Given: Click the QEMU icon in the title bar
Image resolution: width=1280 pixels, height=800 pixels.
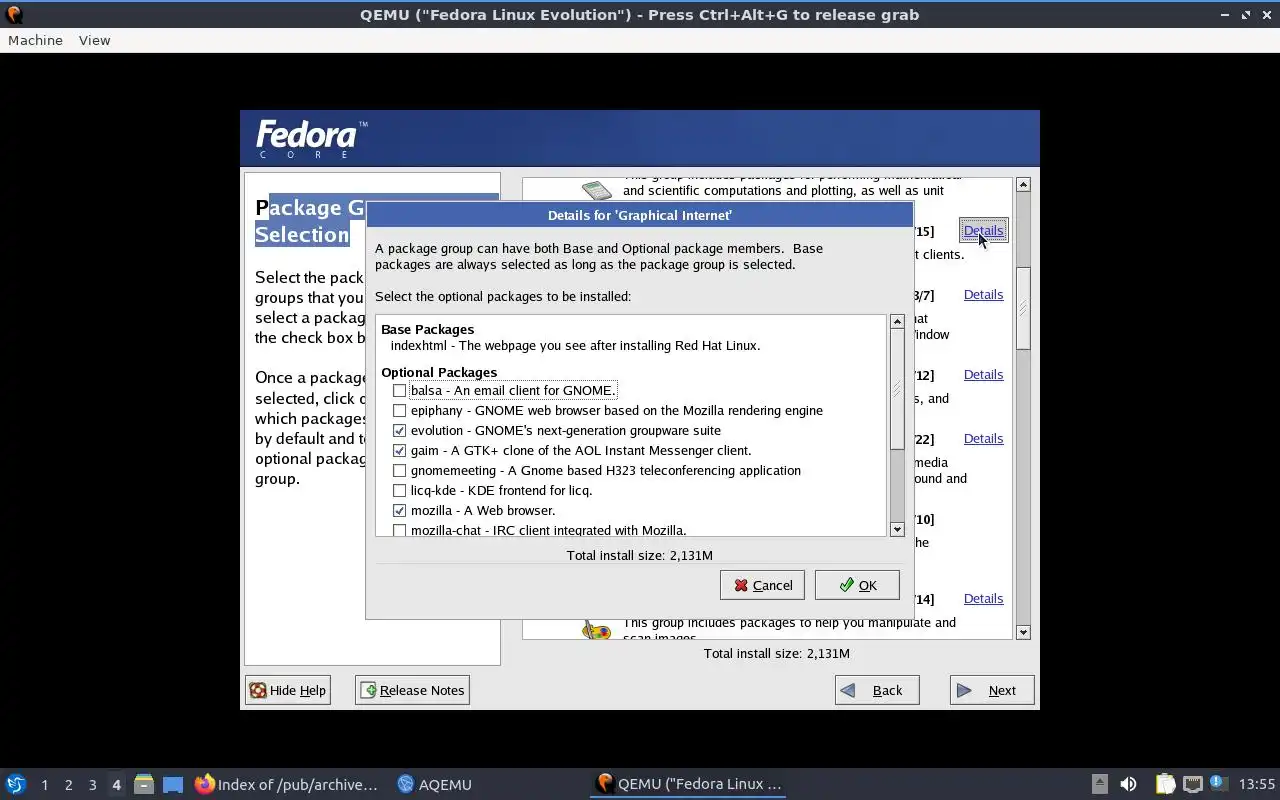Looking at the screenshot, I should (14, 14).
